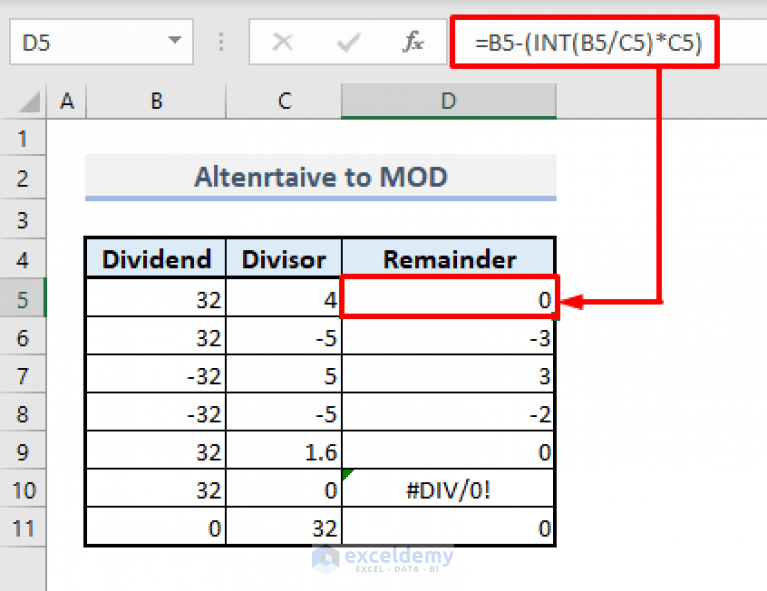The image size is (767, 591).
Task: Select cell B5 with dividend 32
Action: click(x=156, y=298)
